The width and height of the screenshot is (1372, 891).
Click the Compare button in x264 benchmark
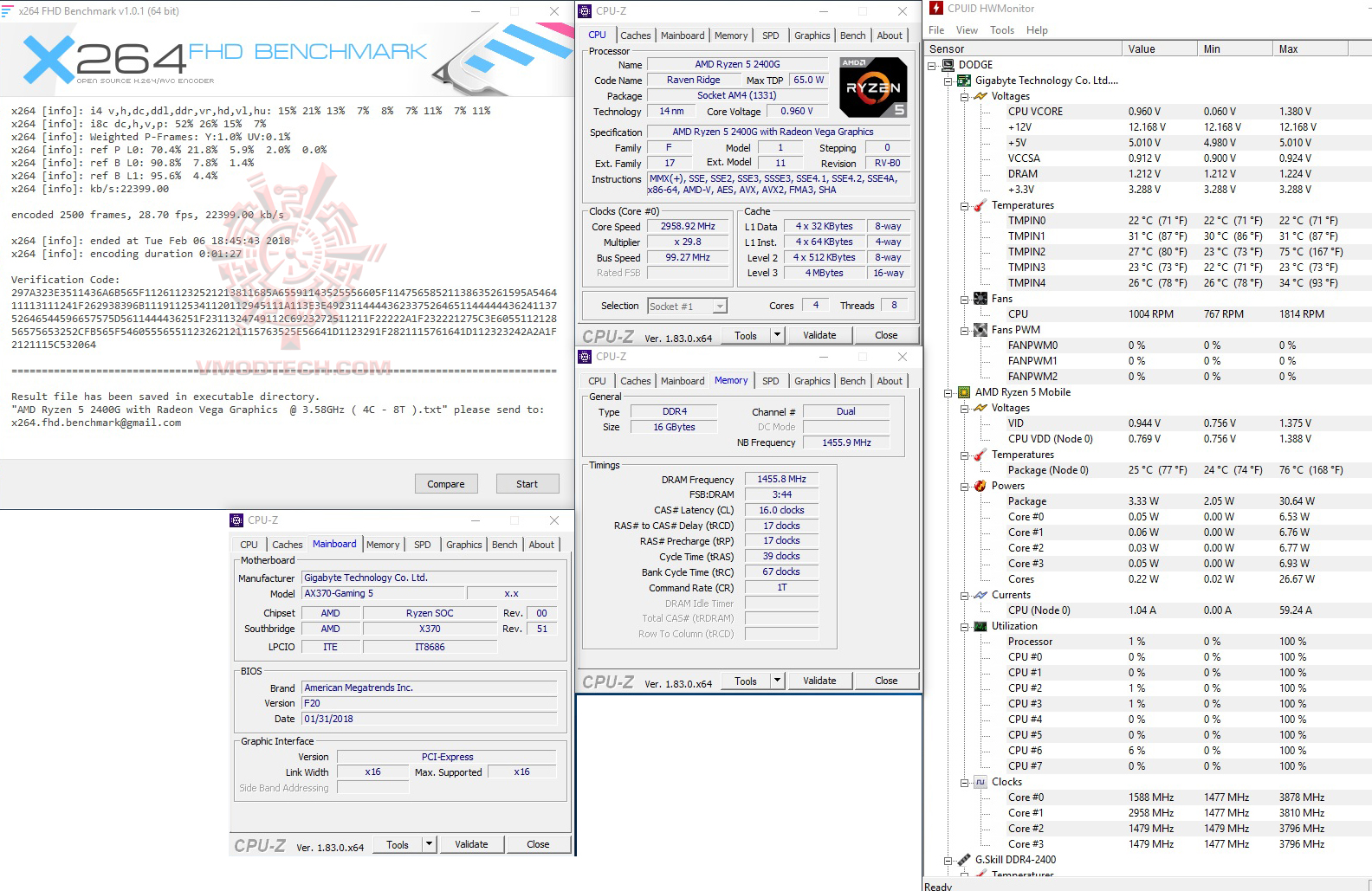pyautogui.click(x=446, y=484)
